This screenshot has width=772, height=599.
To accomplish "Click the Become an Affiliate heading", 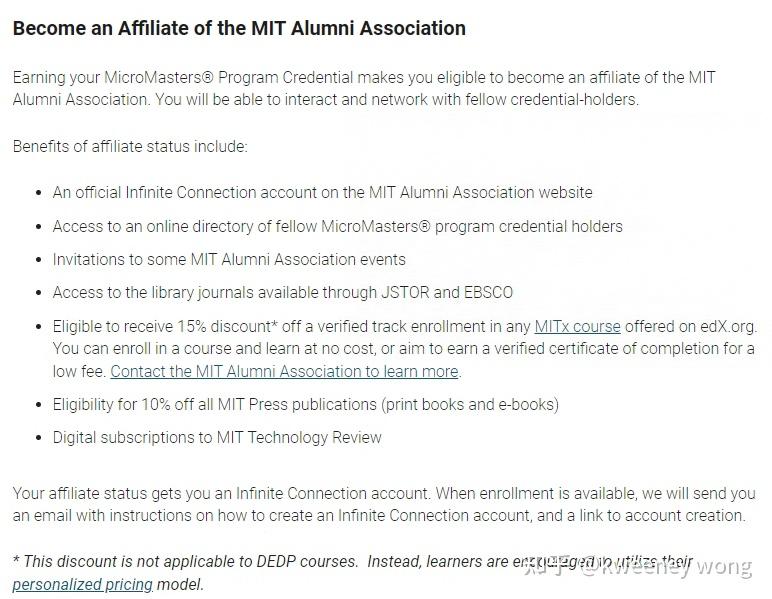I will (x=239, y=28).
